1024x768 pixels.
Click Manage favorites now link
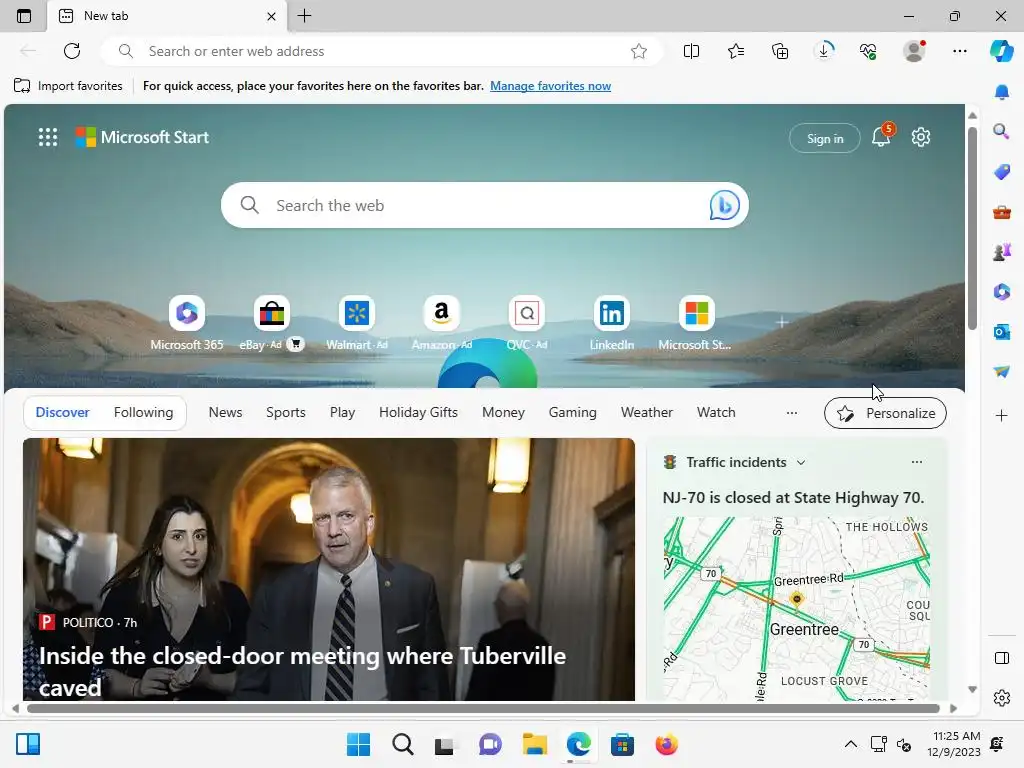[x=551, y=86]
